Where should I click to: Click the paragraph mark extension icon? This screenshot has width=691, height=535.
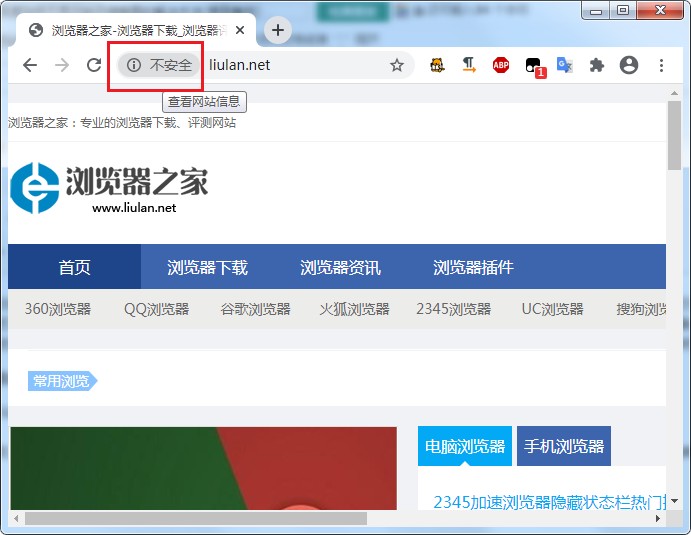click(469, 65)
